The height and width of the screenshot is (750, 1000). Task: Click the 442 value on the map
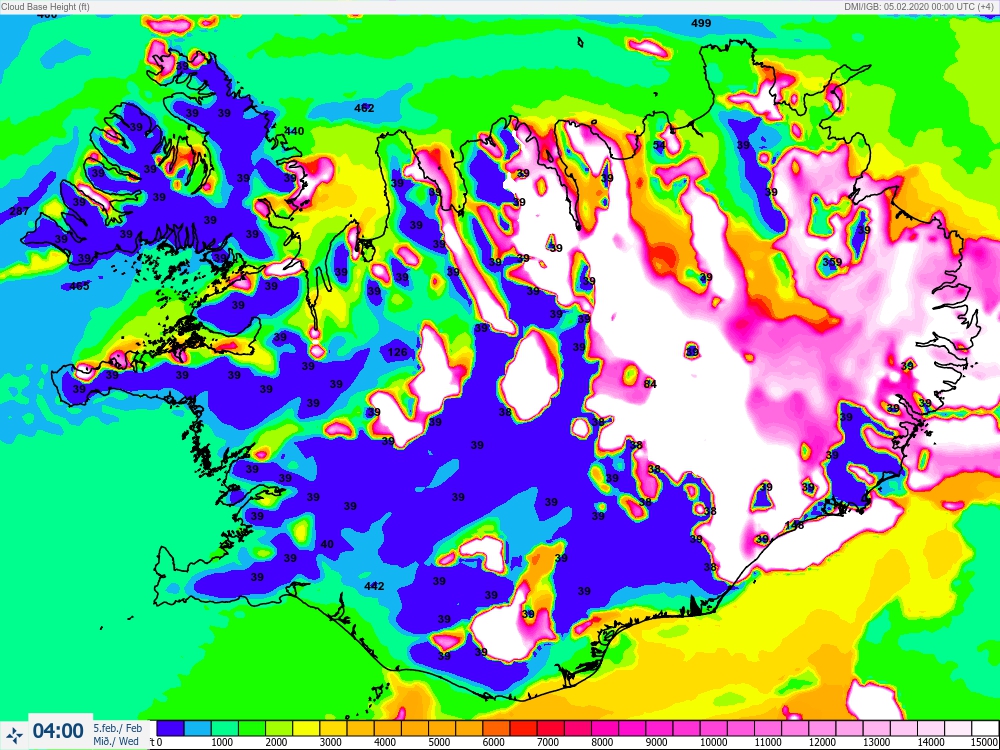pos(374,586)
